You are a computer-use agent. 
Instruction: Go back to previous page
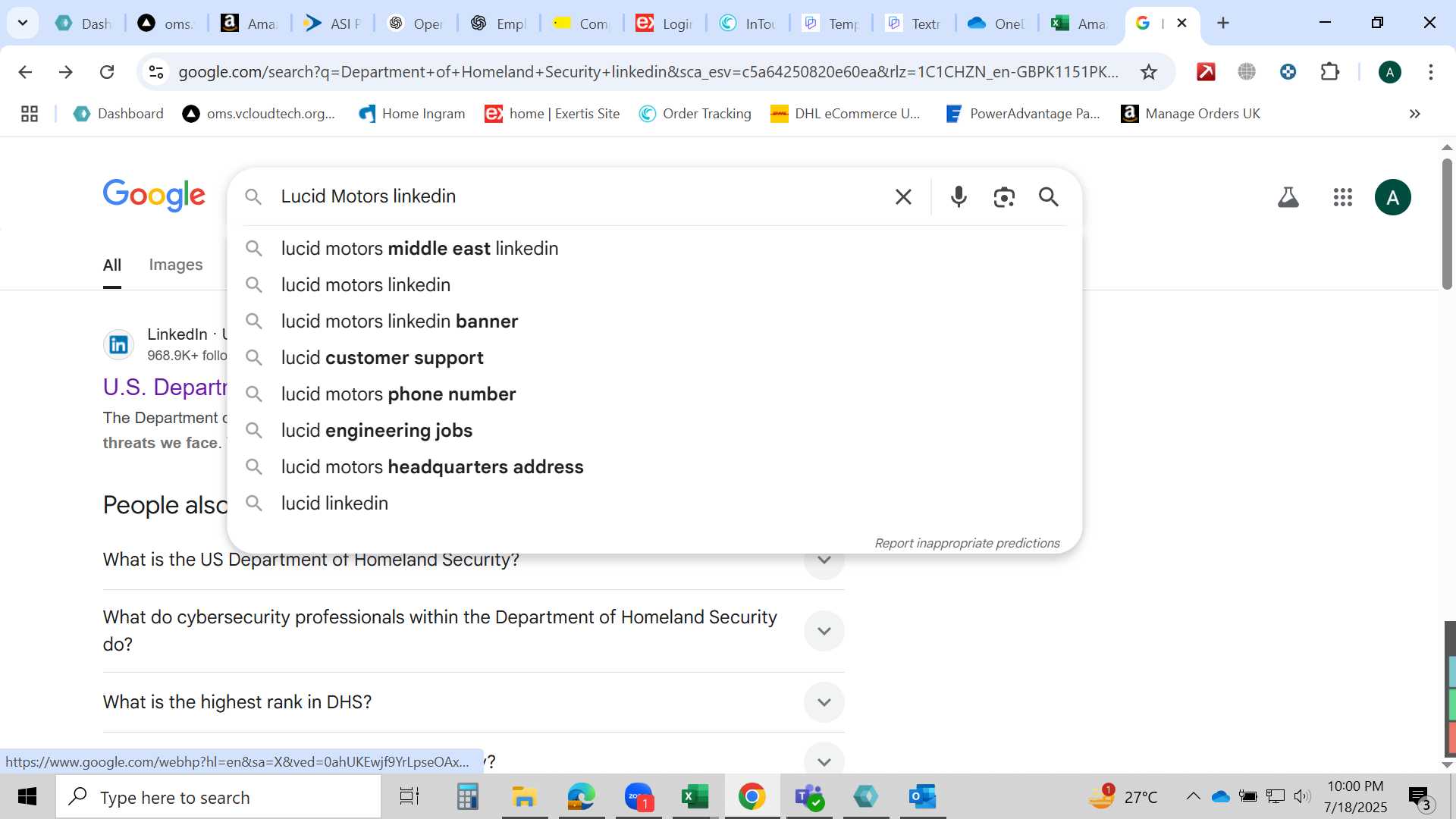coord(25,72)
